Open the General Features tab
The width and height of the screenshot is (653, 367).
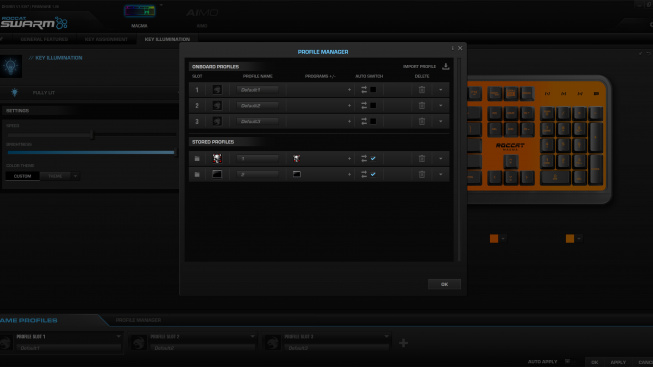tap(44, 39)
